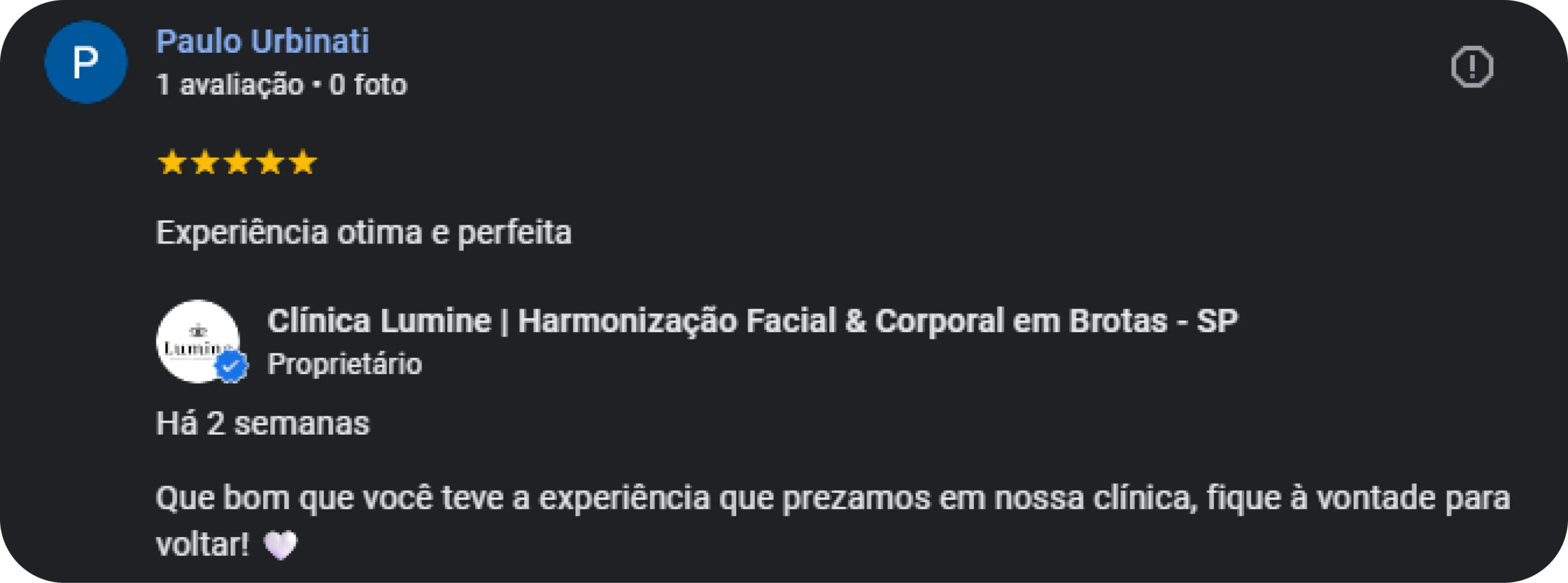Click the first yellow rating star
Image resolution: width=1568 pixels, height=583 pixels.
pos(171,163)
